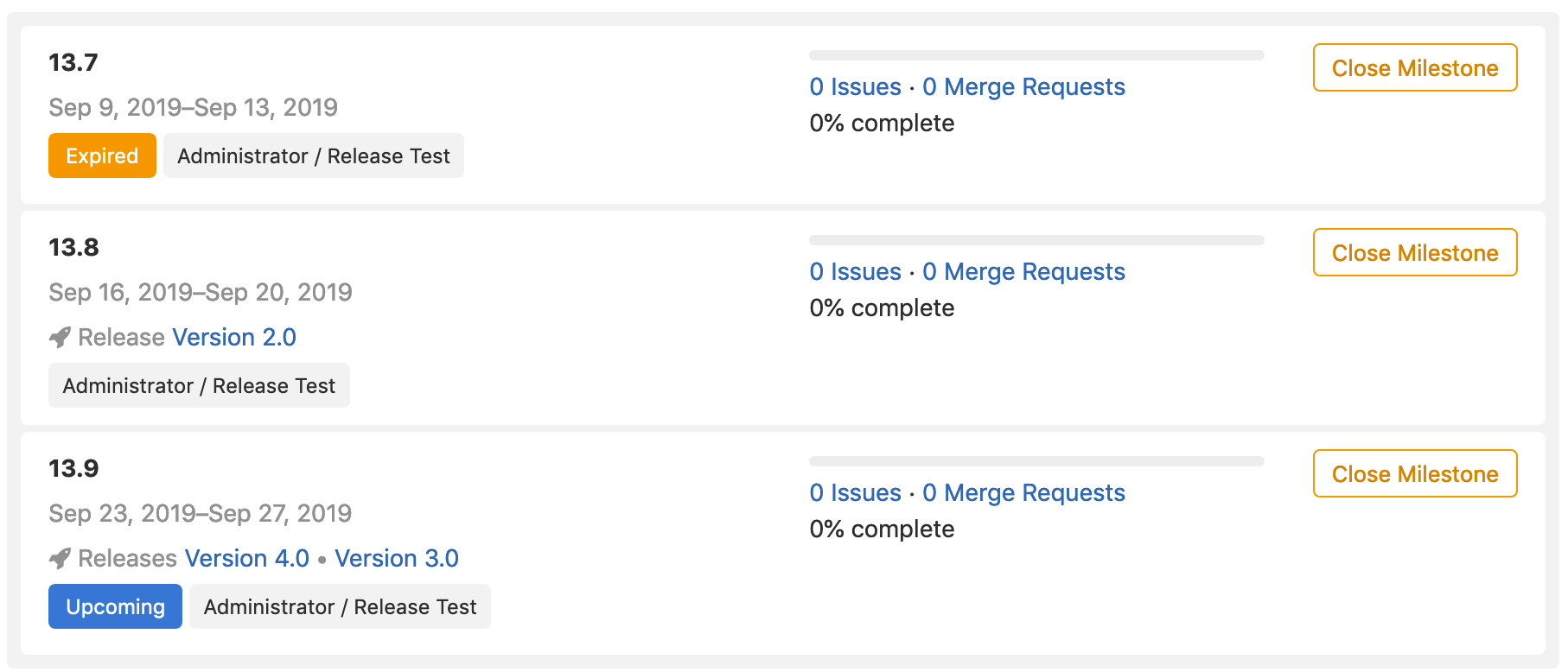Open 0 Issues for milestone 13.7
The height and width of the screenshot is (672, 1568).
(x=854, y=86)
